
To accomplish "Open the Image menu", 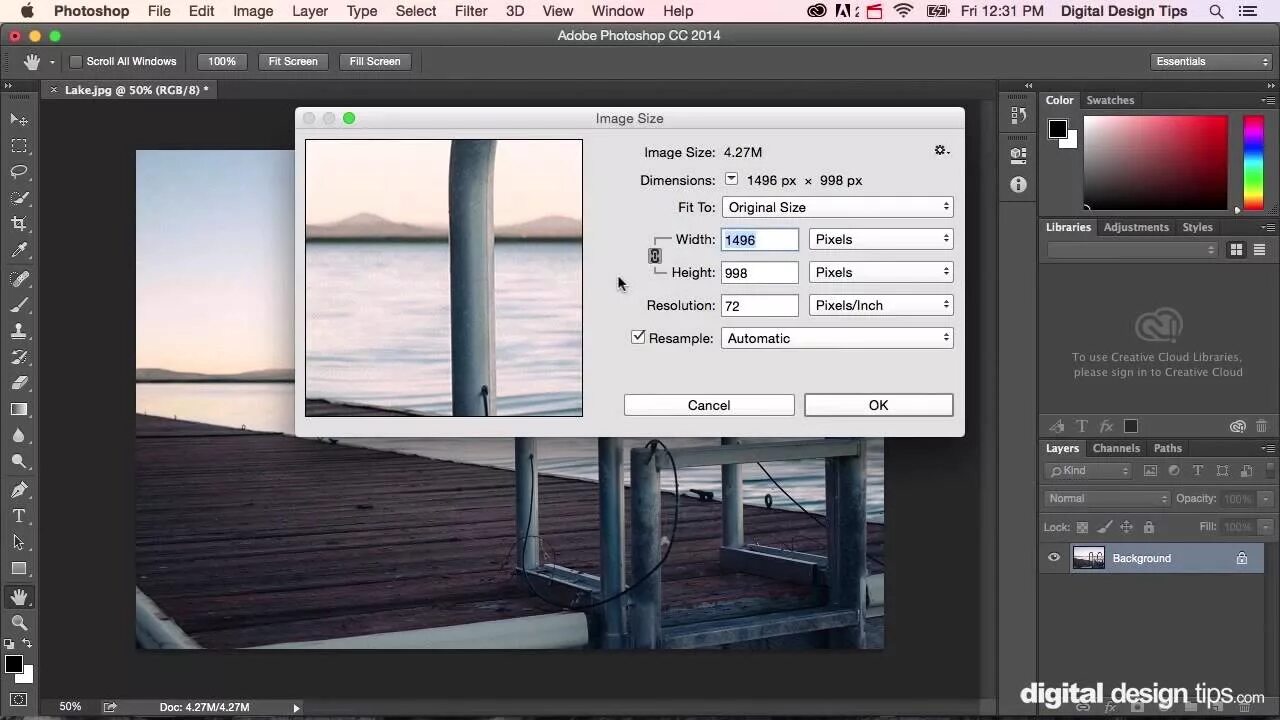I will tap(253, 11).
